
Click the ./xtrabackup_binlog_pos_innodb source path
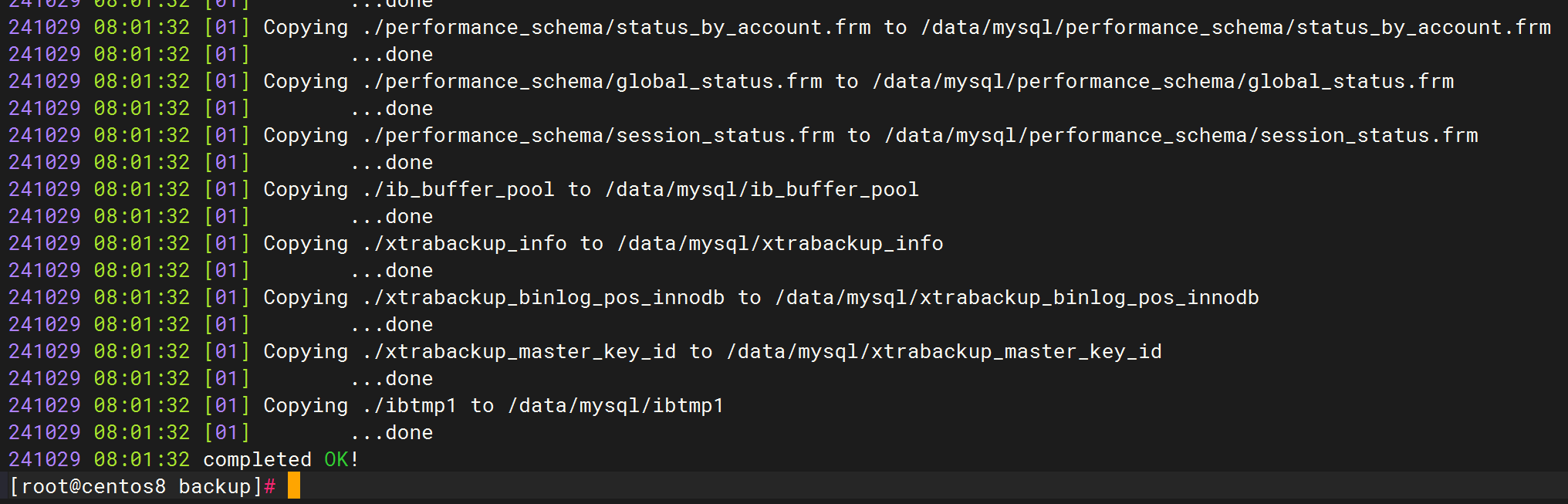(x=543, y=297)
